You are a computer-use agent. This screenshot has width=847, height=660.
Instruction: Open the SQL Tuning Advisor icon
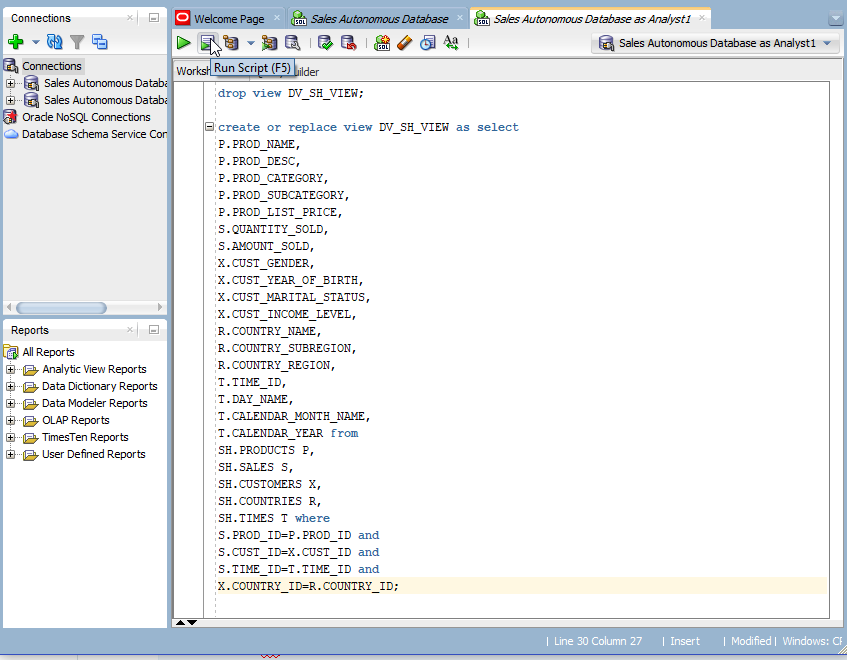point(292,43)
